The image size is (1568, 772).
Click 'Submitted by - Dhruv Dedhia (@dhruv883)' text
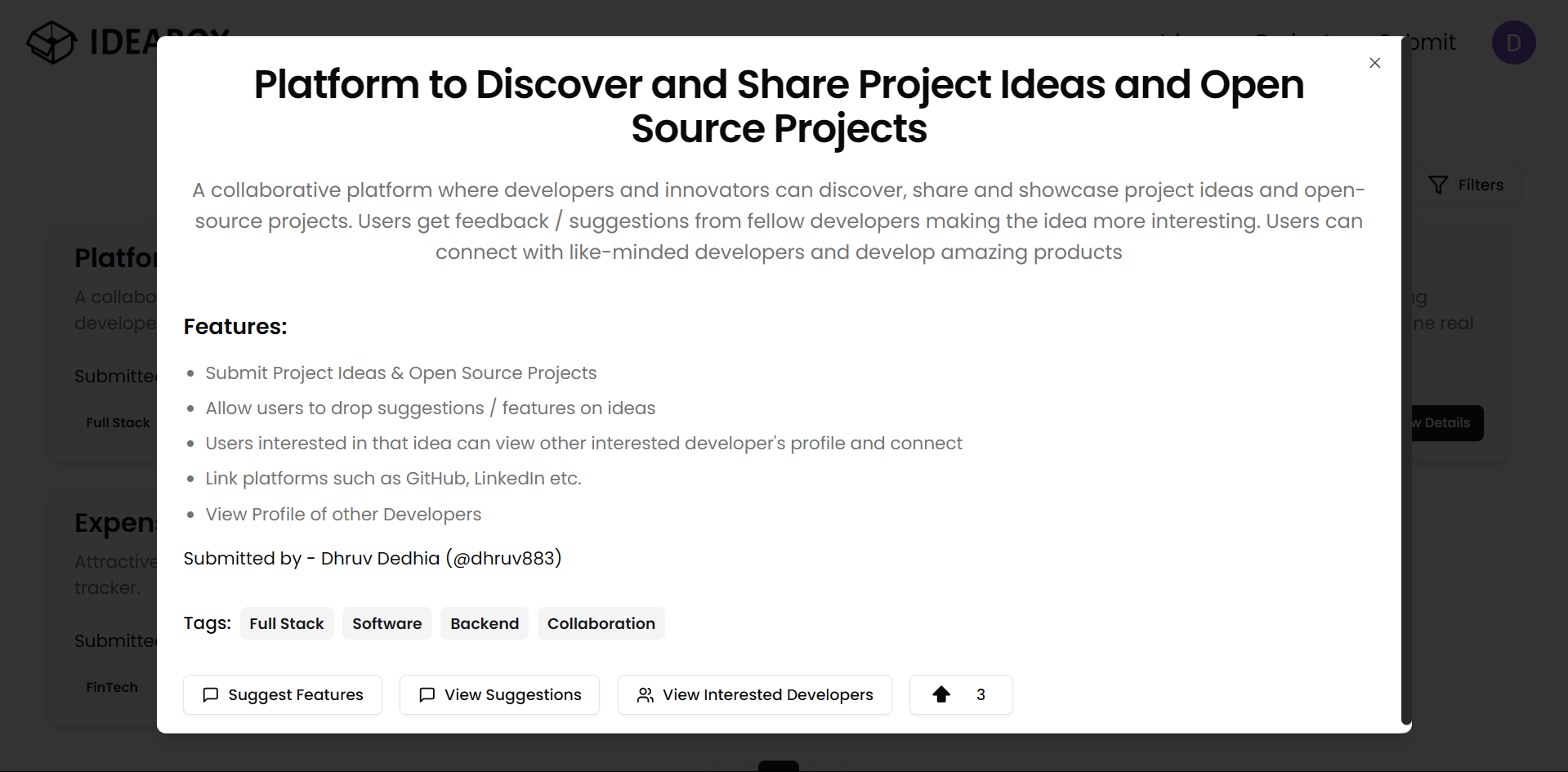click(373, 558)
